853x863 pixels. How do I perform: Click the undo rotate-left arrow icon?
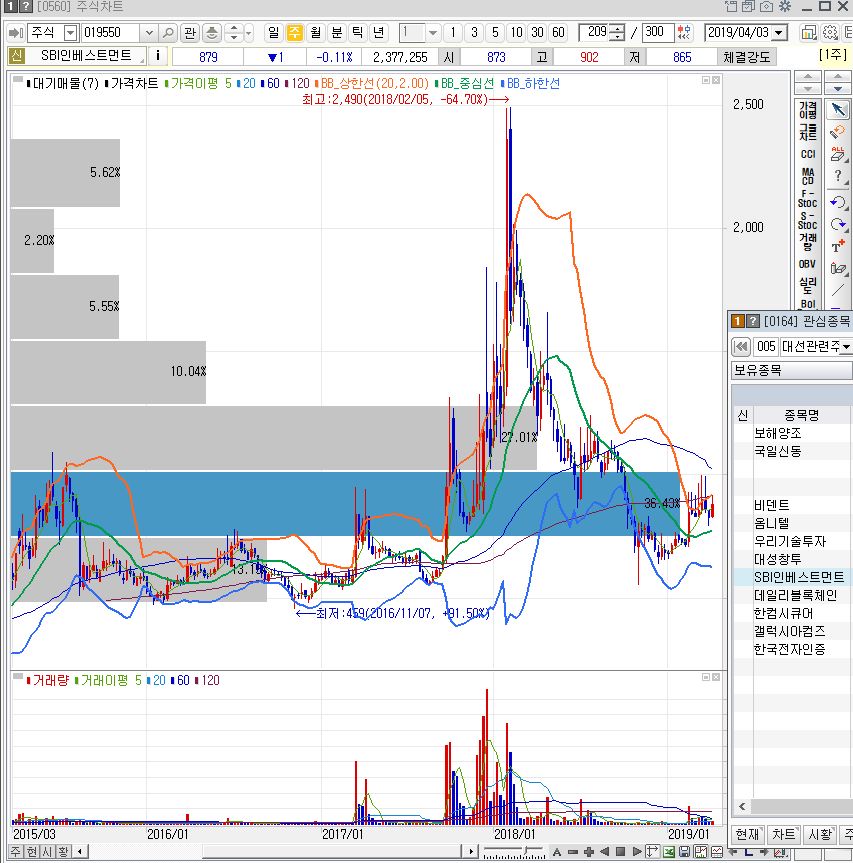click(x=838, y=202)
